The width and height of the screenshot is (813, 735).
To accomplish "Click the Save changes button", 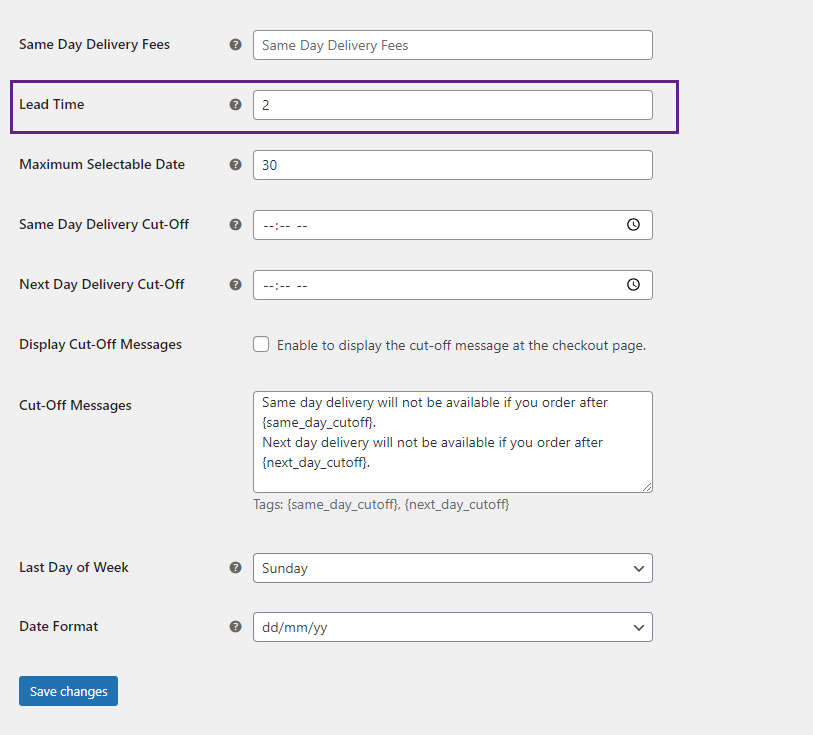I will (68, 691).
